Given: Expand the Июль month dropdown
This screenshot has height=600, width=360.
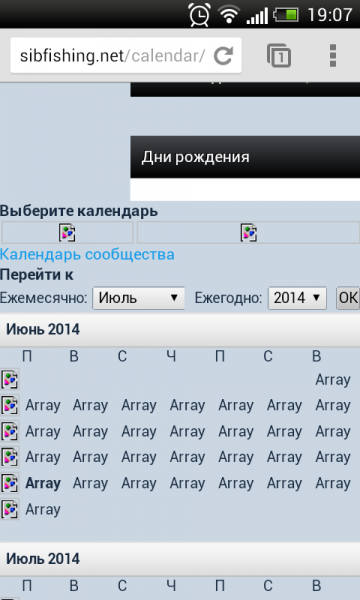Looking at the screenshot, I should pos(138,298).
